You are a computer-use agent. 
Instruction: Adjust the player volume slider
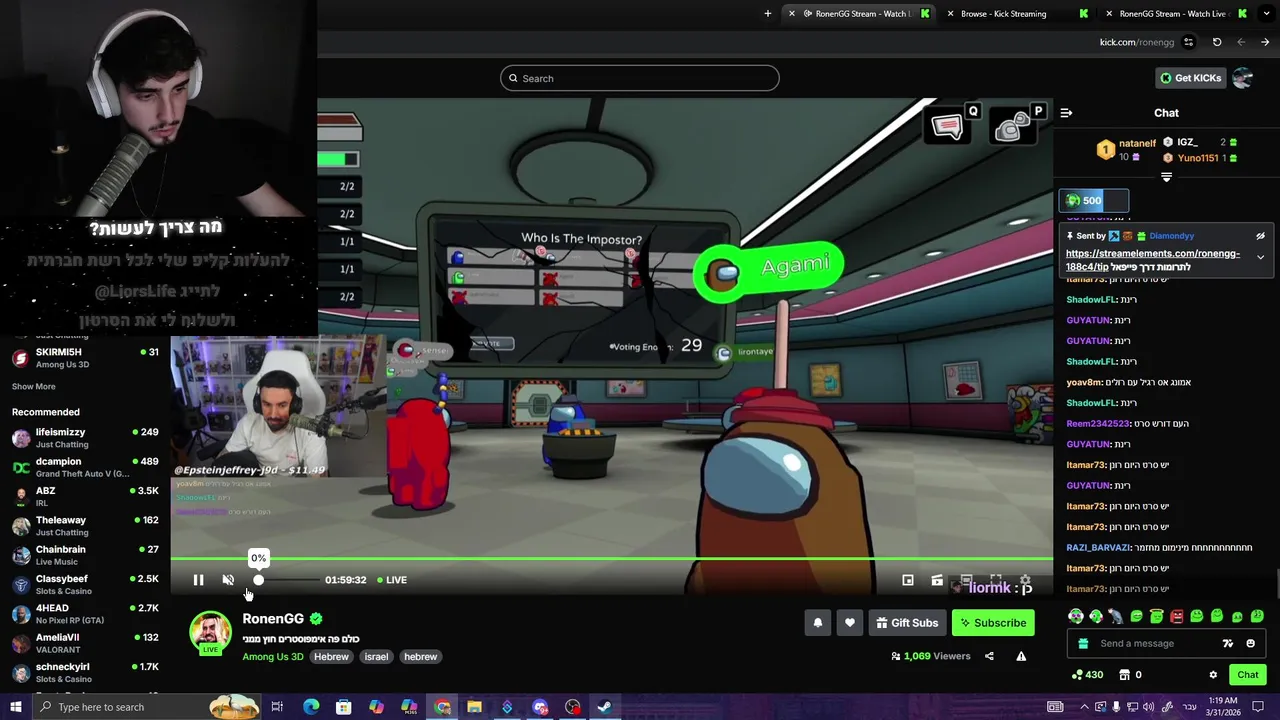pyautogui.click(x=288, y=580)
